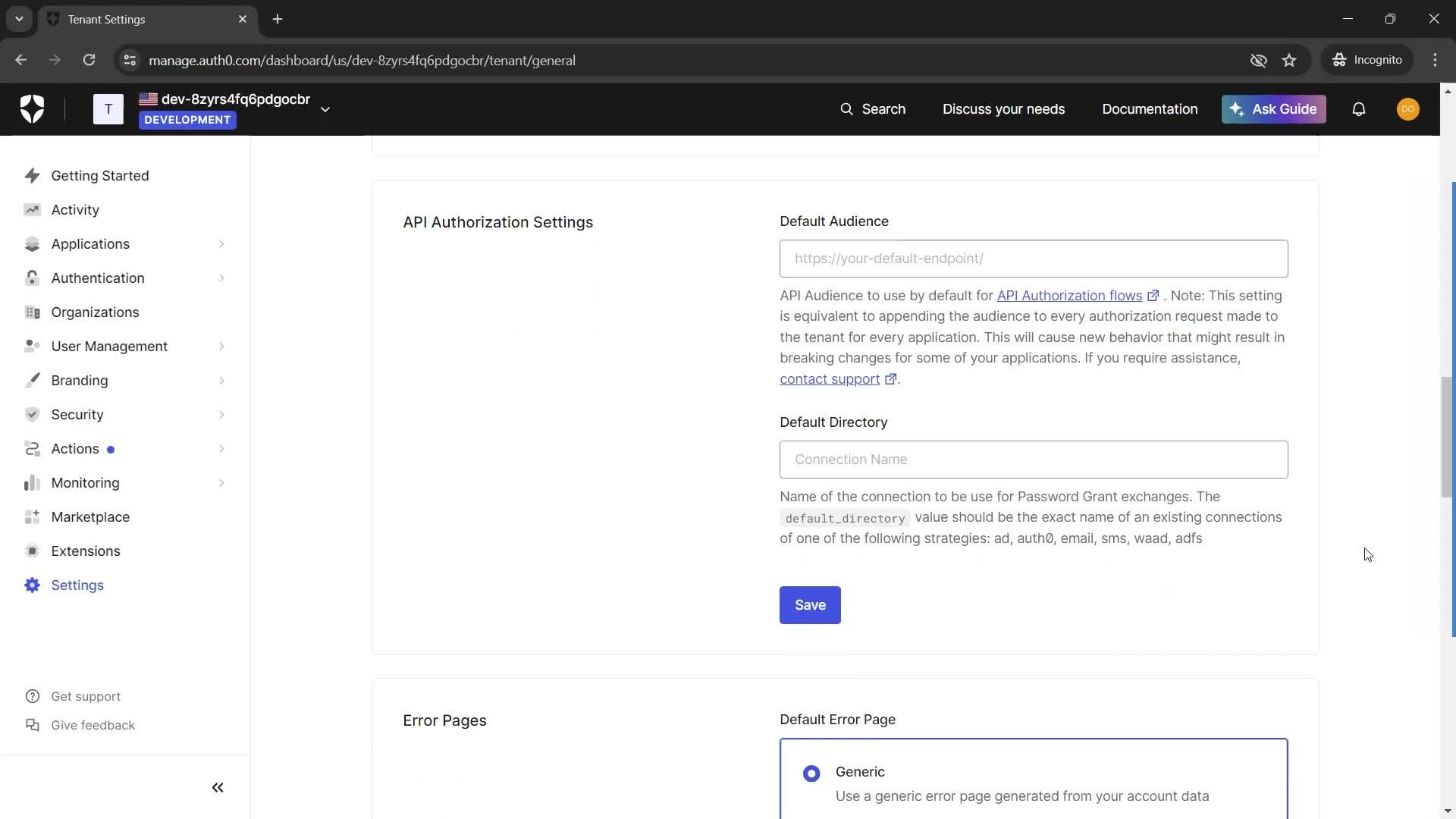
Task: Reload the page
Action: [x=89, y=60]
